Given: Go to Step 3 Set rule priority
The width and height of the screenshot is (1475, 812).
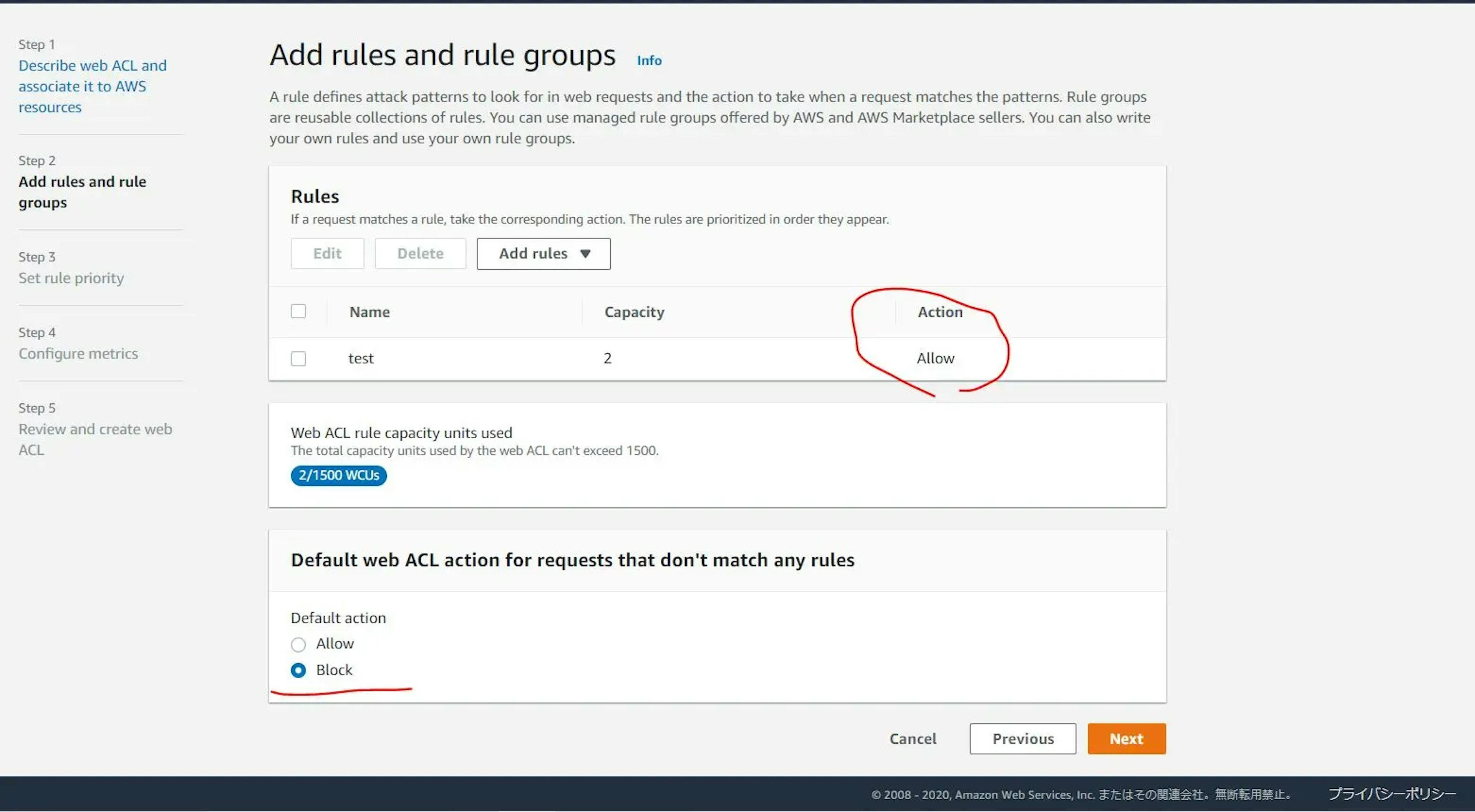Looking at the screenshot, I should pyautogui.click(x=71, y=278).
